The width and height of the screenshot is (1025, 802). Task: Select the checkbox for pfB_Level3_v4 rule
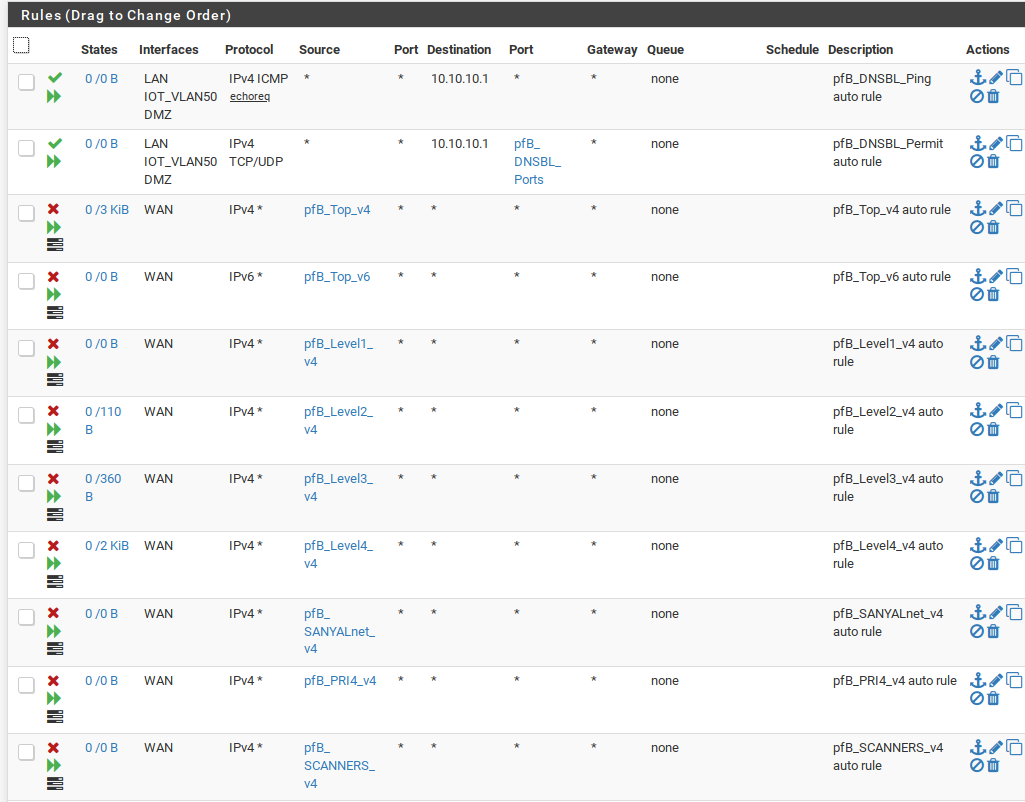pyautogui.click(x=26, y=483)
